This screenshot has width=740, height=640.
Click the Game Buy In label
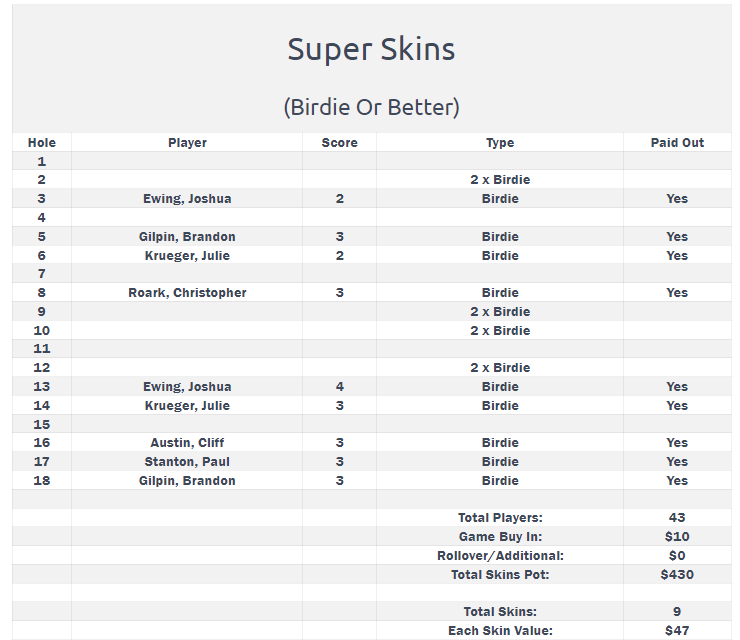[x=500, y=537]
